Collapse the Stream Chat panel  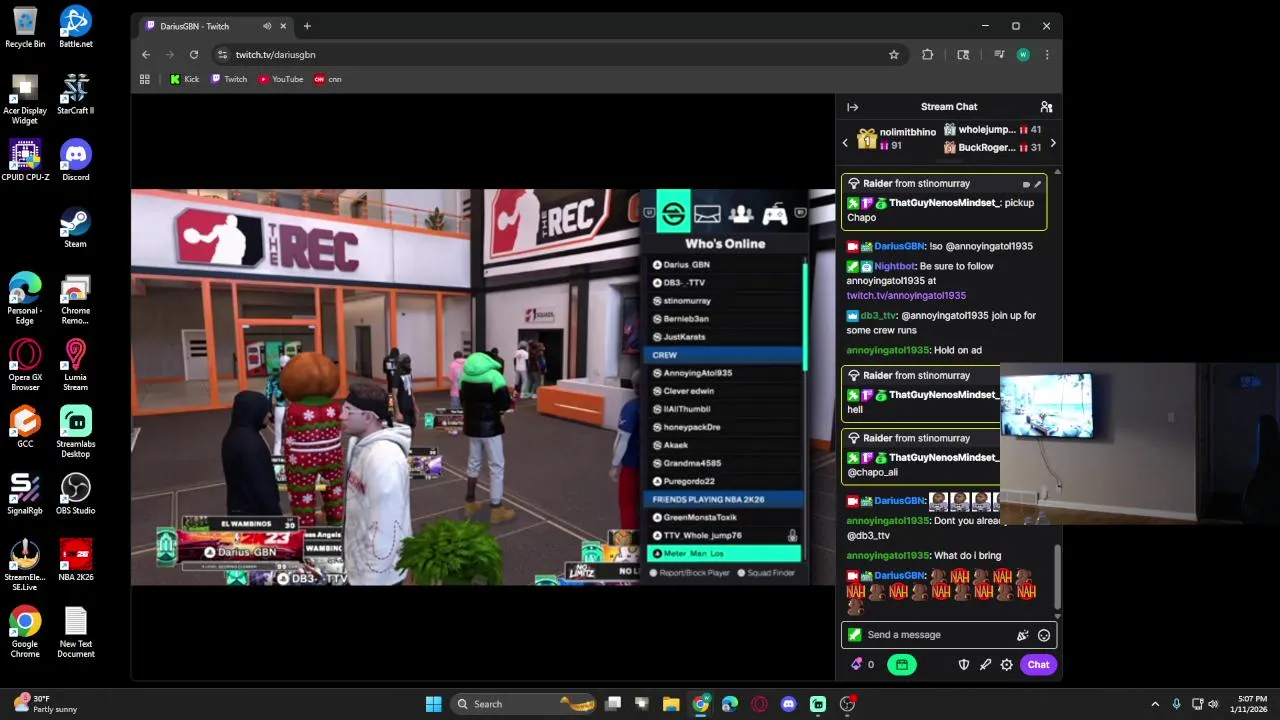coord(852,107)
